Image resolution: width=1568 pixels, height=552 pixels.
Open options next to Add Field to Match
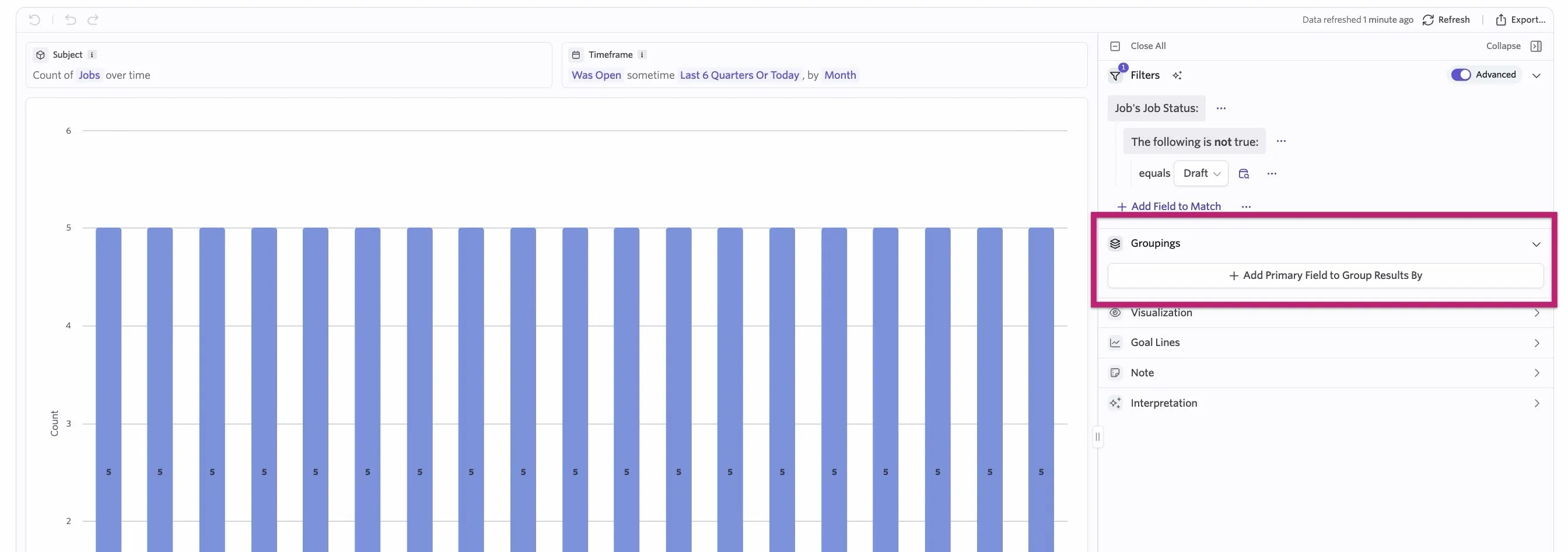point(1246,207)
